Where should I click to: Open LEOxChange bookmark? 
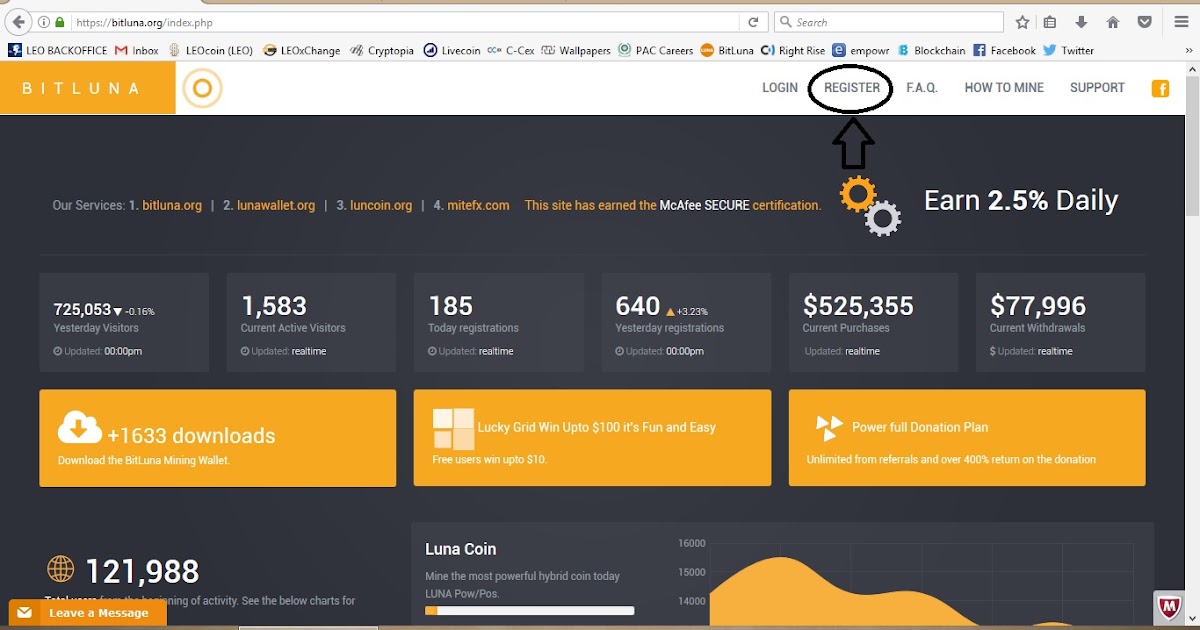(302, 50)
